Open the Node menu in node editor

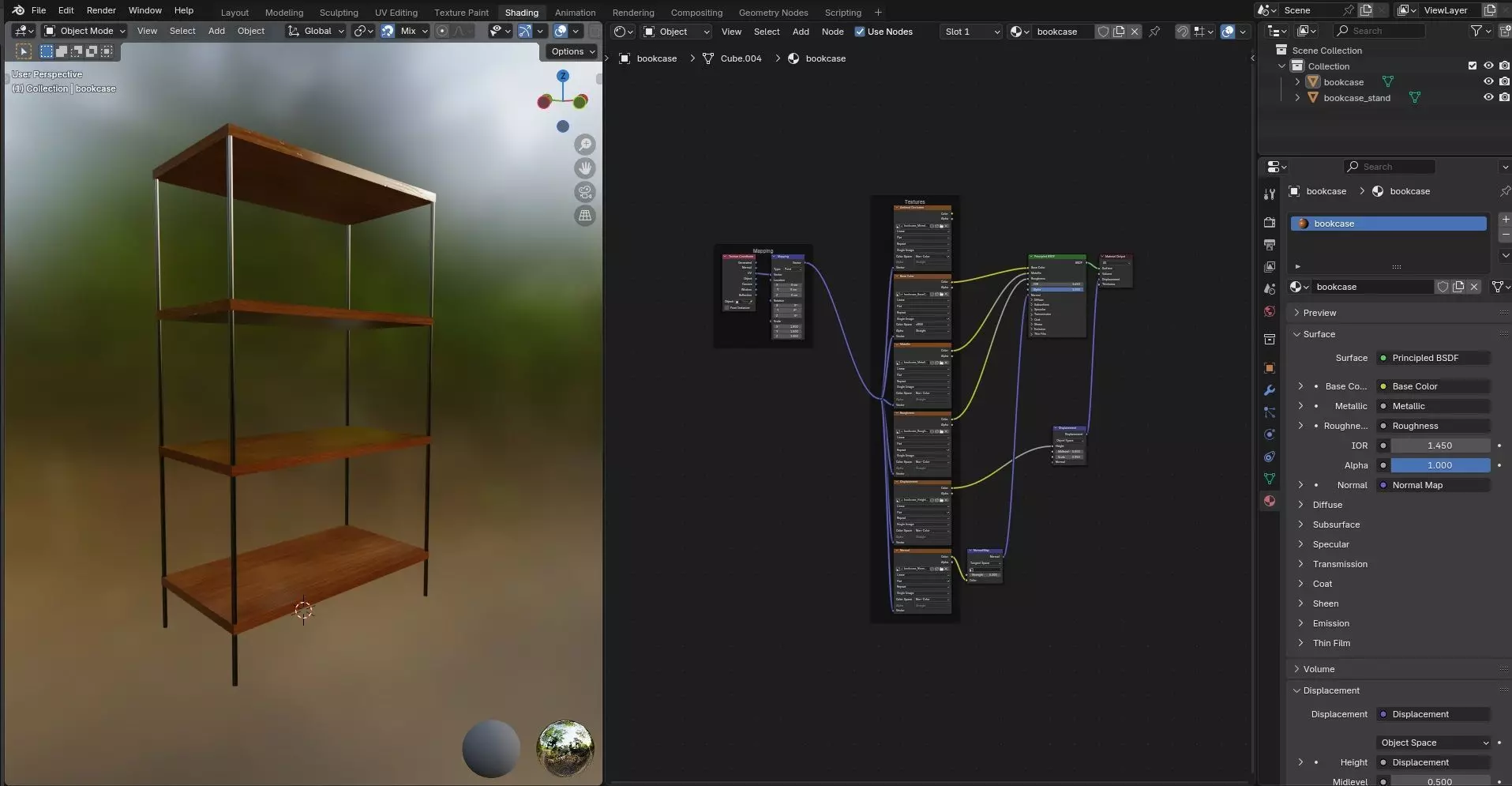832,32
